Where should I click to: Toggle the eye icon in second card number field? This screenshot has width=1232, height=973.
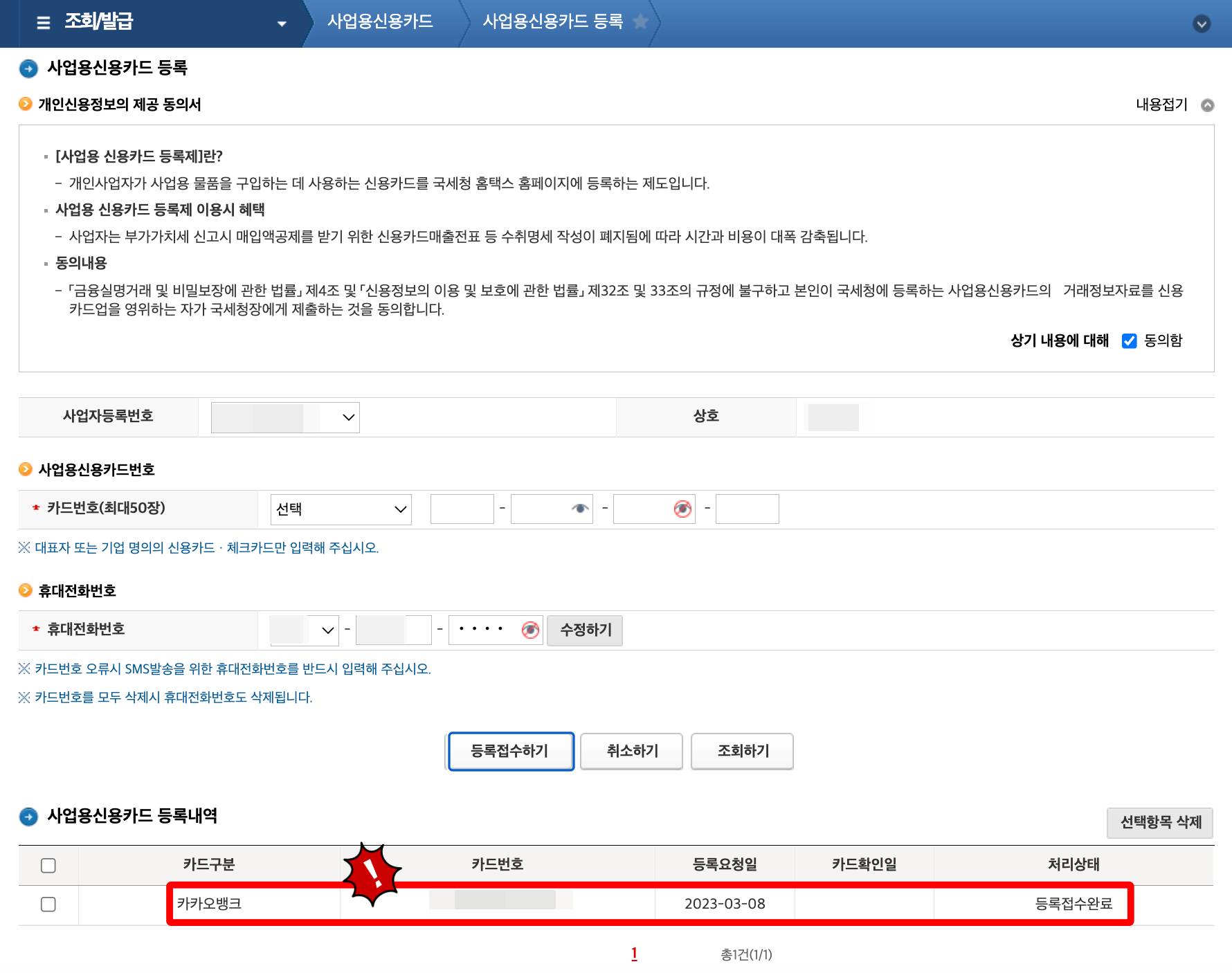coord(580,509)
